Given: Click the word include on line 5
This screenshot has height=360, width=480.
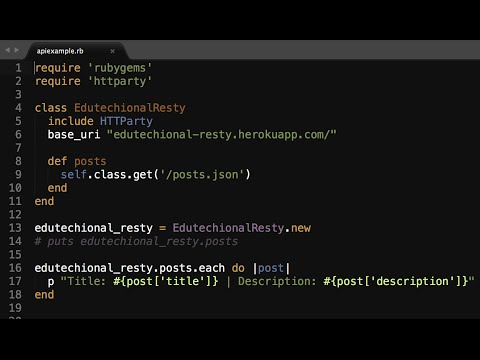Looking at the screenshot, I should [x=71, y=121].
